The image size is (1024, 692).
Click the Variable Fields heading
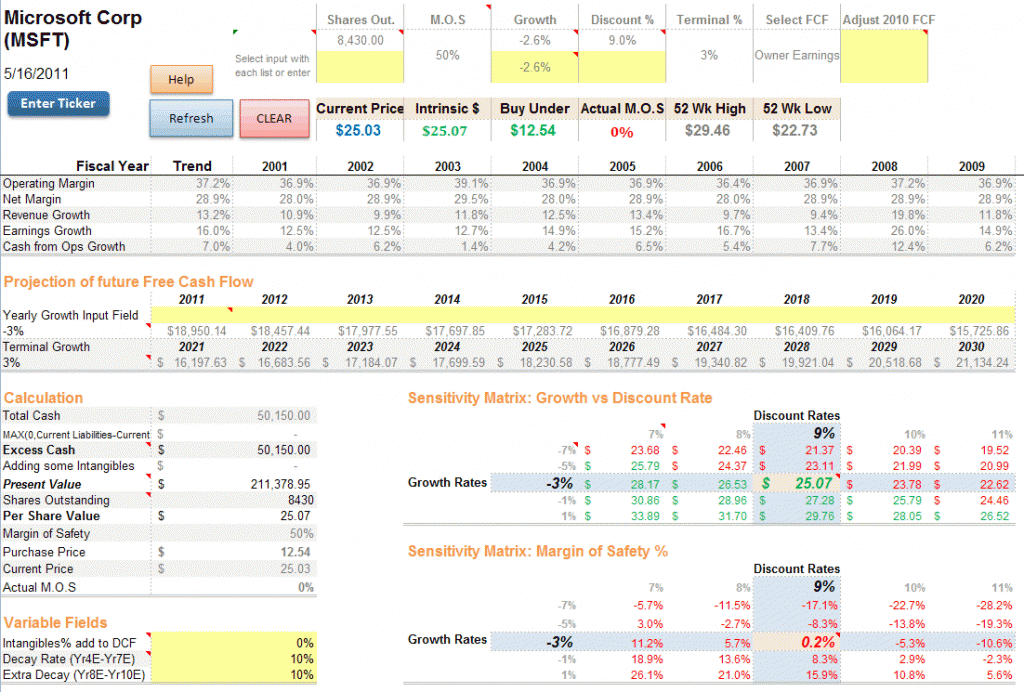point(55,623)
